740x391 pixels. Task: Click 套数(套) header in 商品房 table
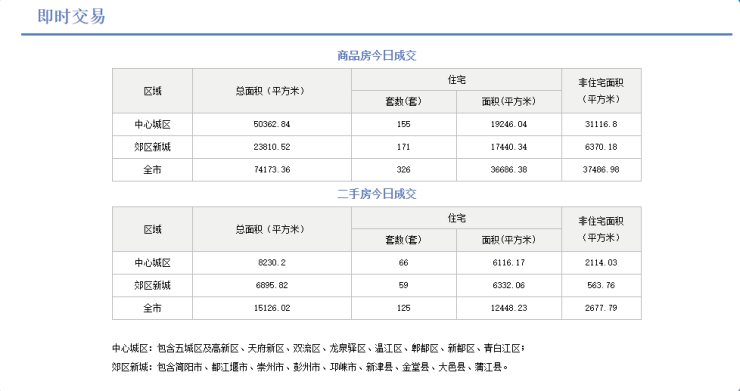404,102
